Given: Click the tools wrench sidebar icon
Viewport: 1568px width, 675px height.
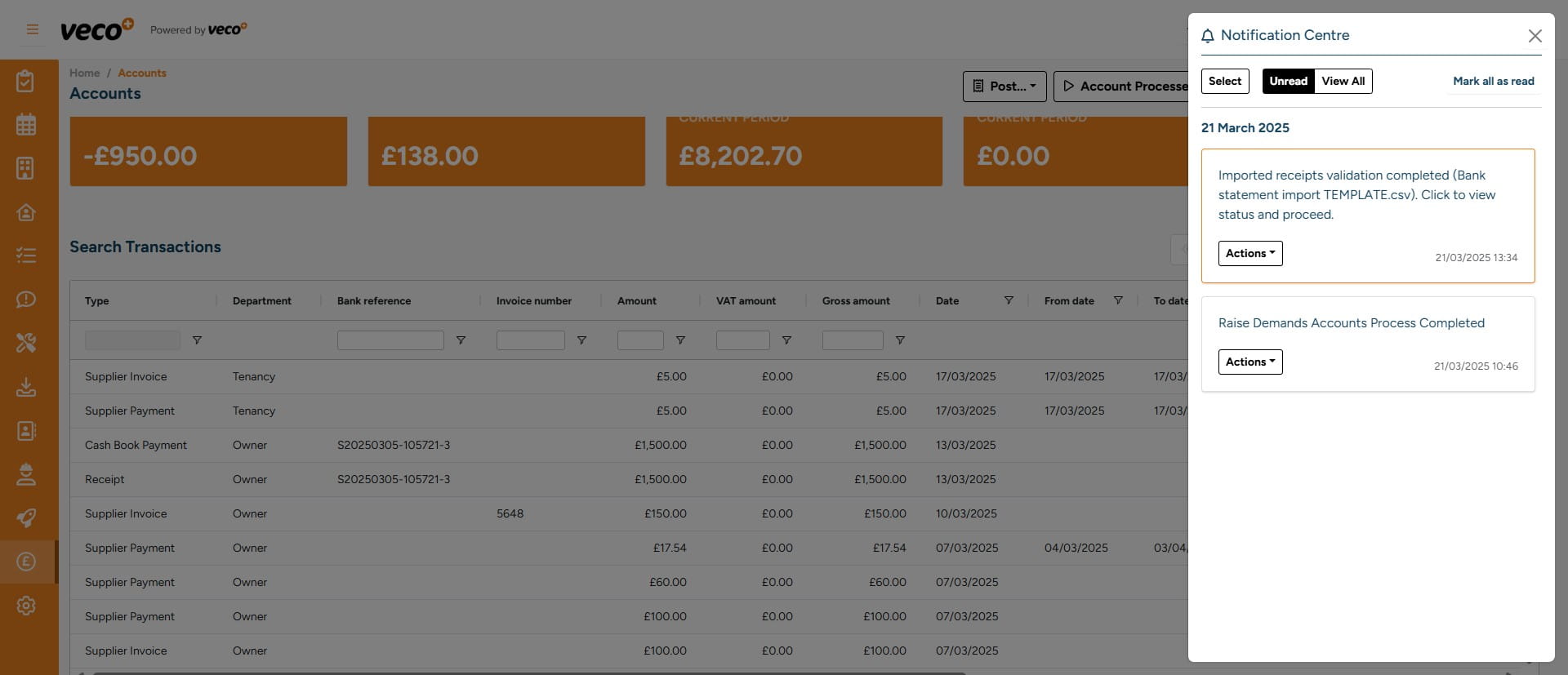Looking at the screenshot, I should [26, 343].
